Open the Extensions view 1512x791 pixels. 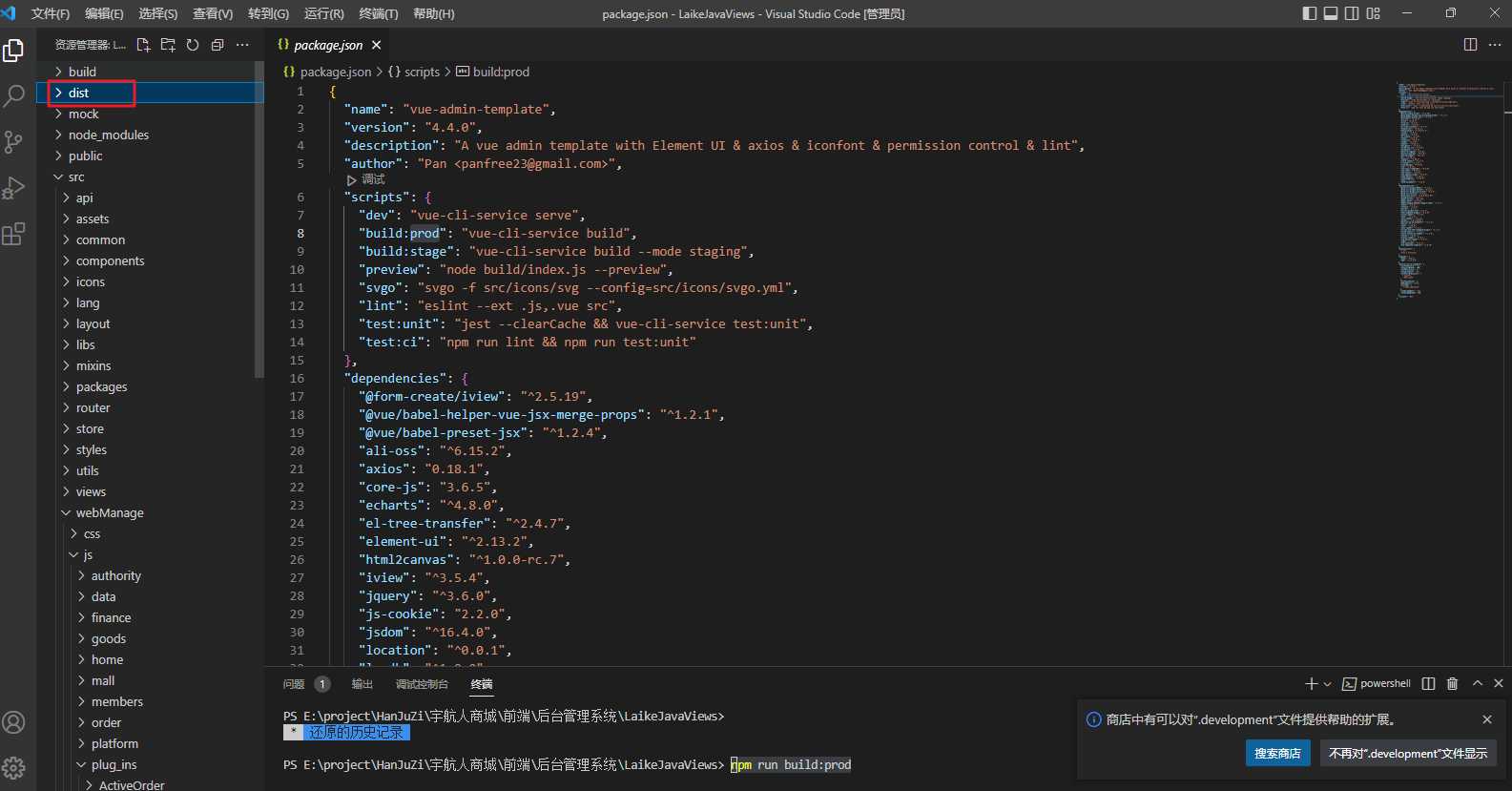tap(13, 234)
